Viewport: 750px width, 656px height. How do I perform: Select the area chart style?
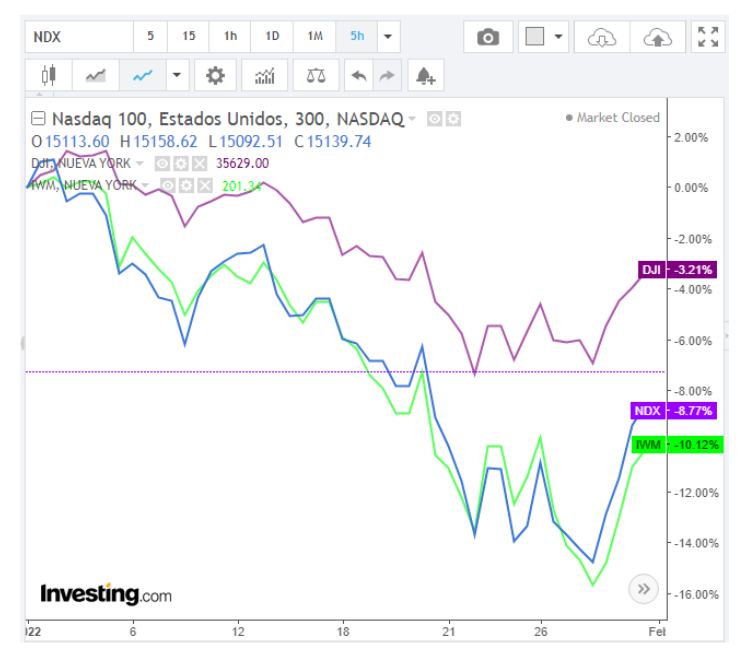click(x=96, y=75)
